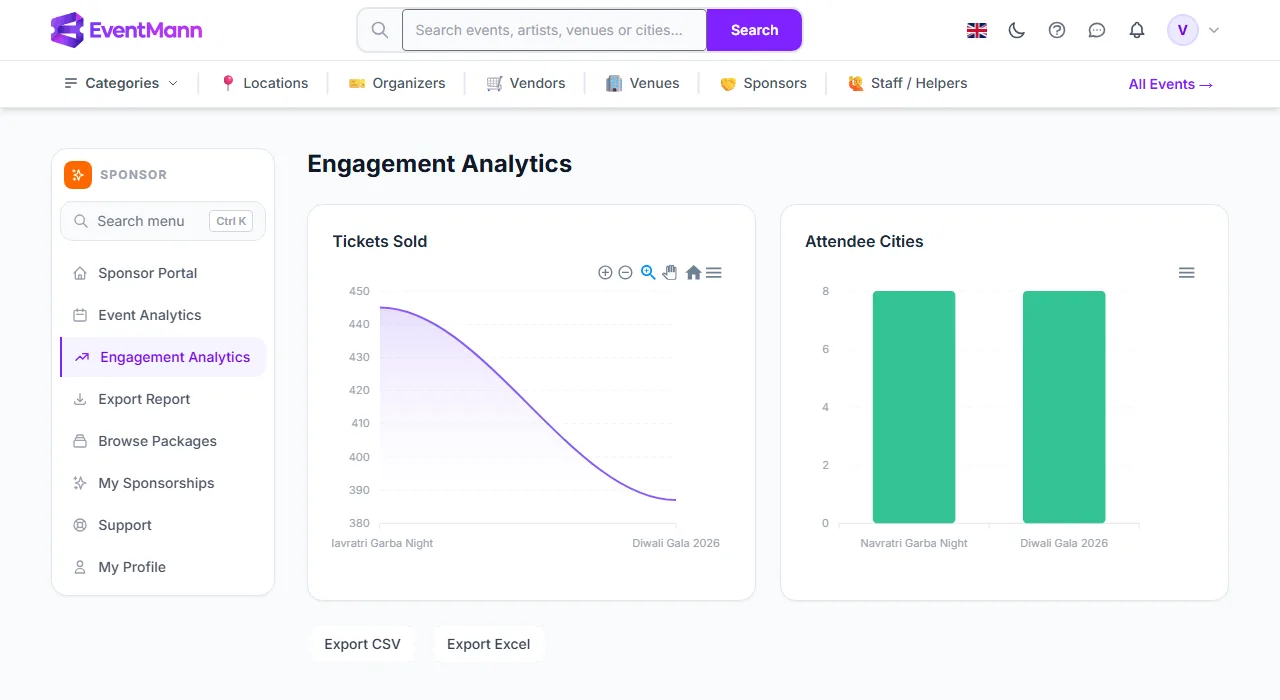Screen dimensions: 1280x700
Task: Click Navratri Garba Night label under bar chart
Action: (x=914, y=543)
